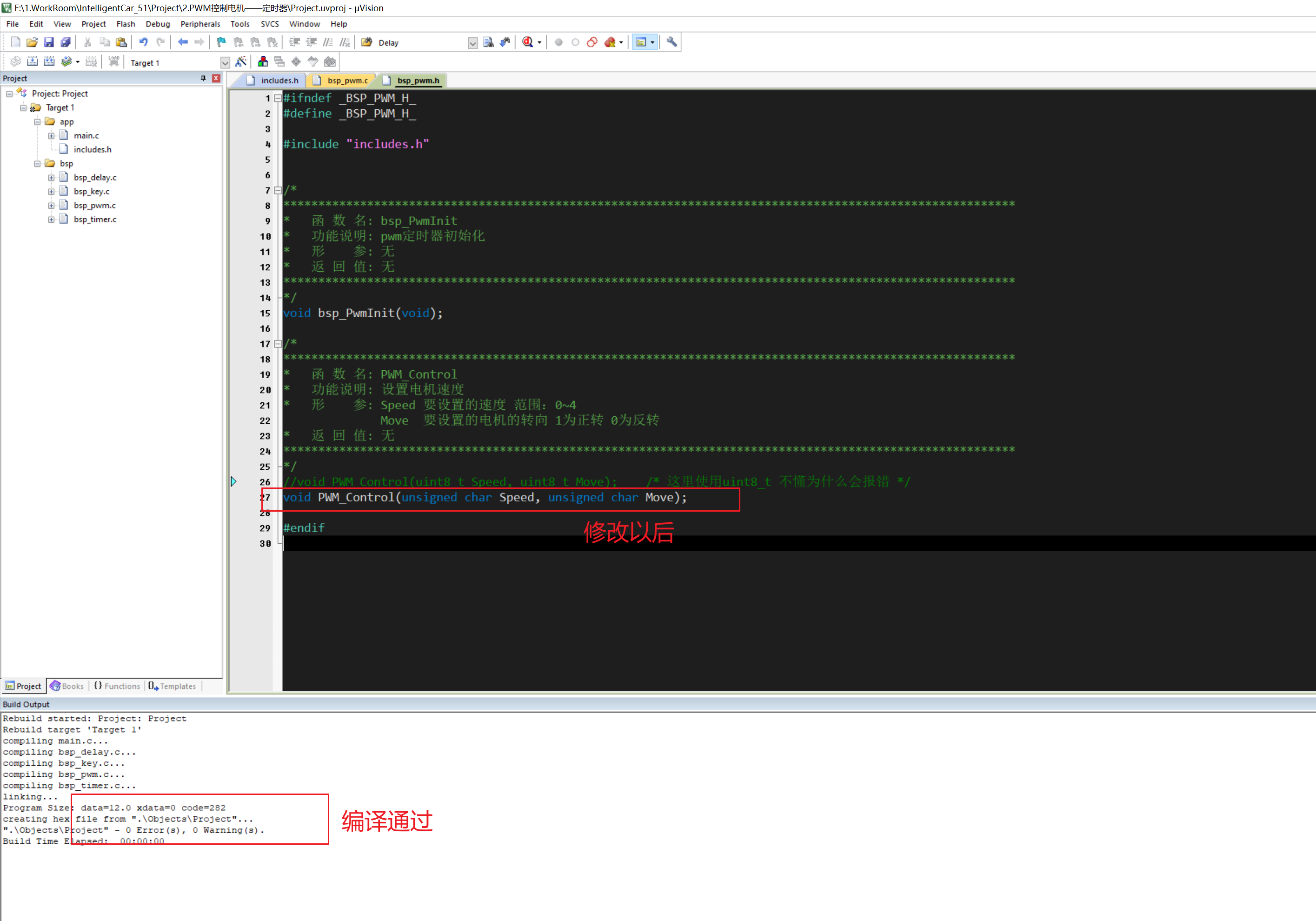
Task: Create a new file with the New icon
Action: click(15, 42)
